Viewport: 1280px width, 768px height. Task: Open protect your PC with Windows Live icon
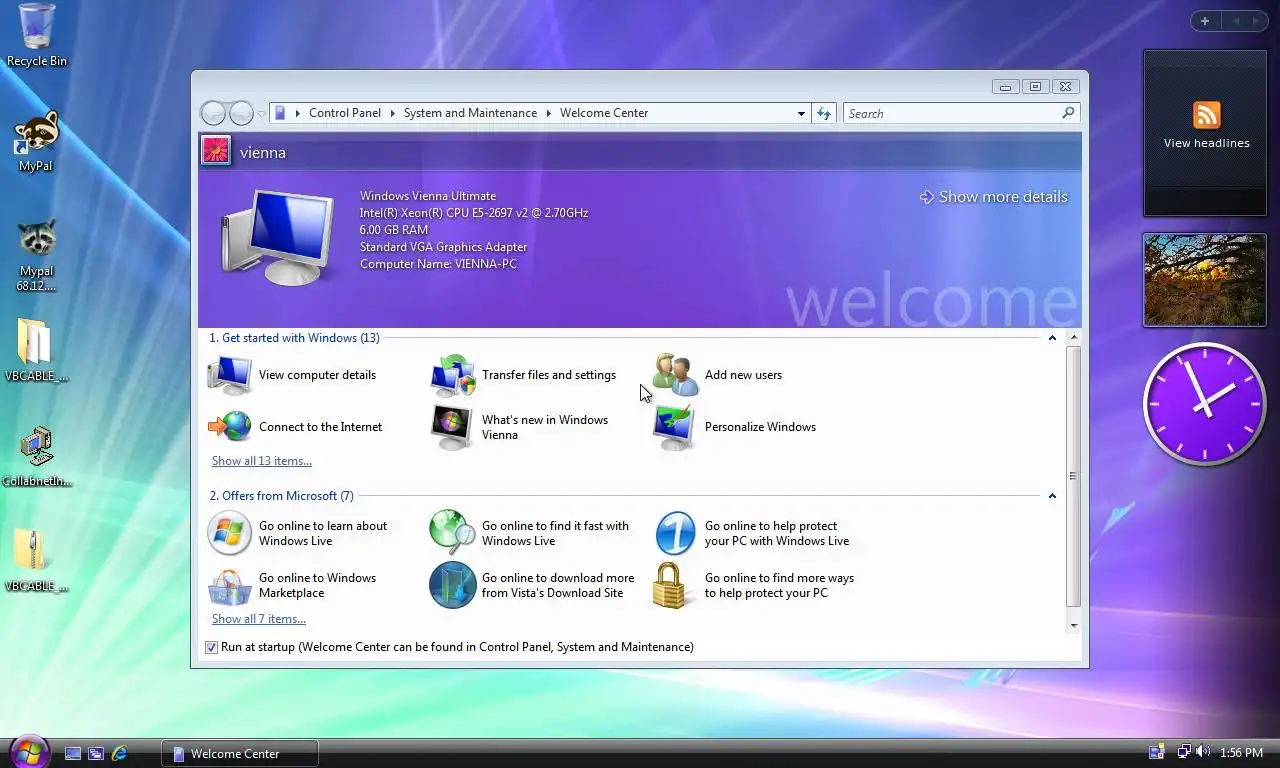[x=675, y=533]
